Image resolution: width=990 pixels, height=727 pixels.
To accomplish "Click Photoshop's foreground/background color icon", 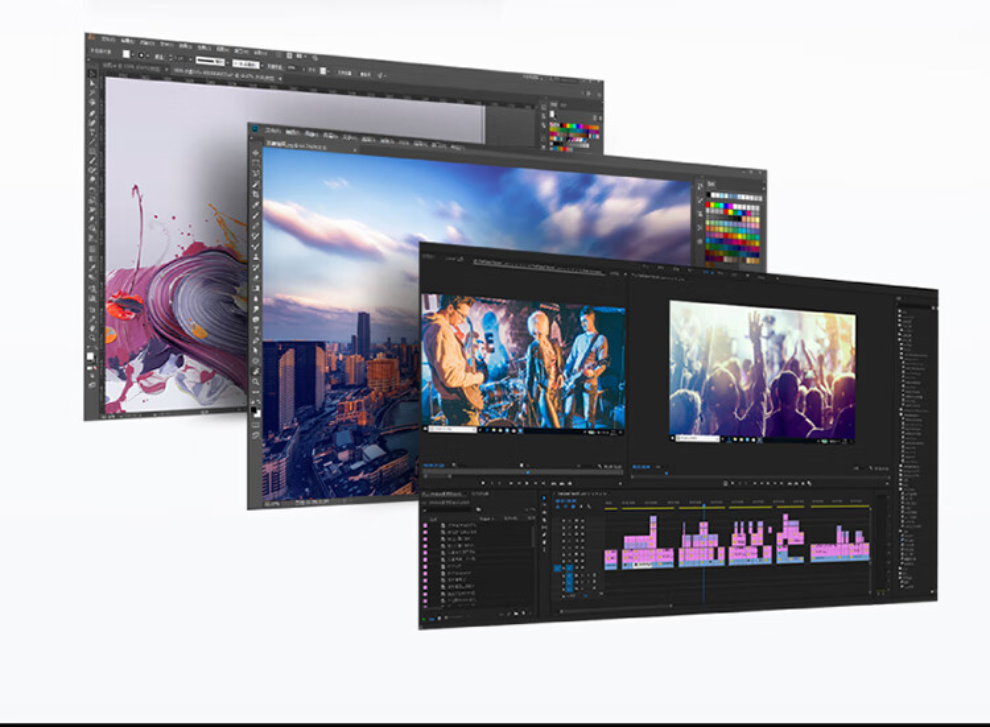I will [x=255, y=410].
